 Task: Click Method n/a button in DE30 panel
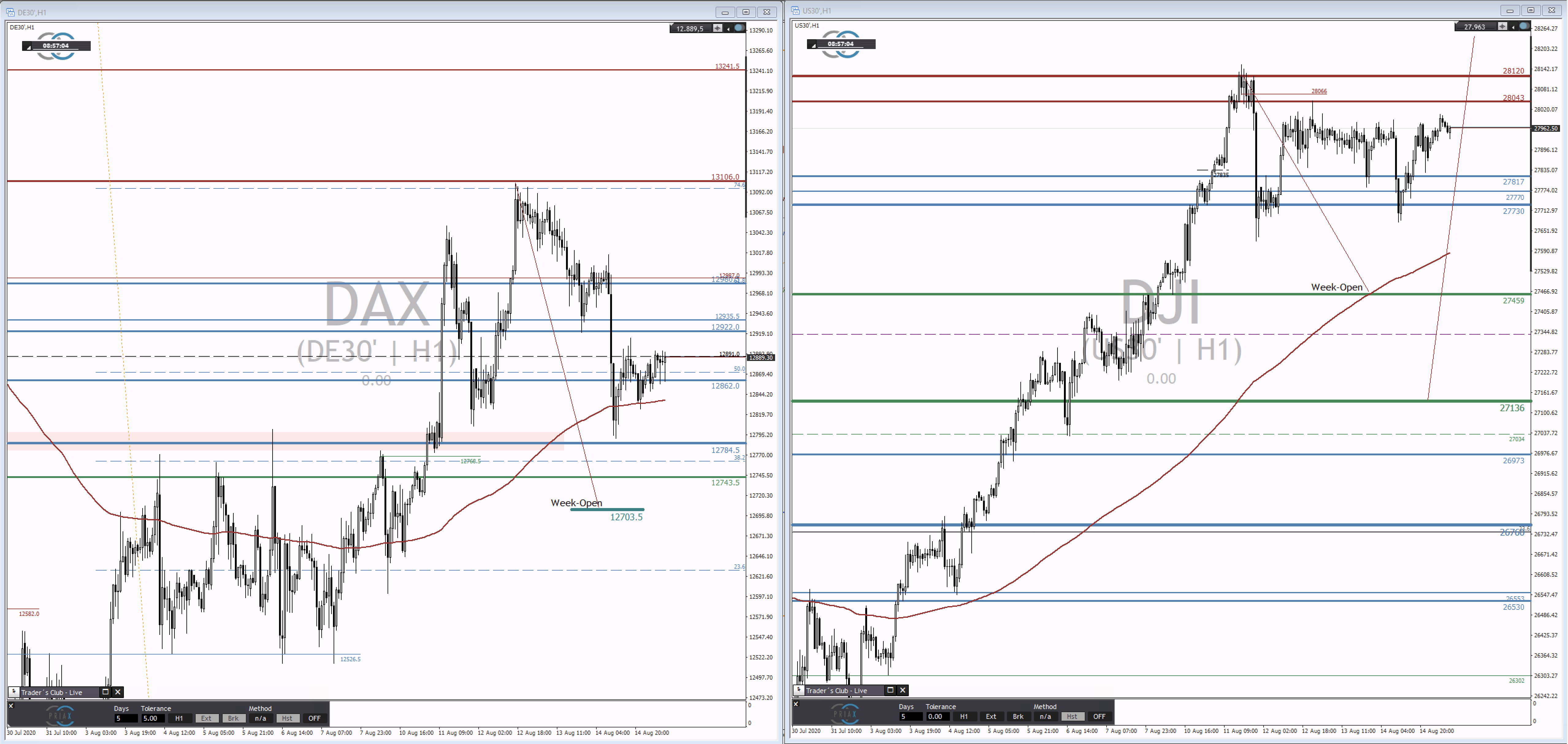261,719
